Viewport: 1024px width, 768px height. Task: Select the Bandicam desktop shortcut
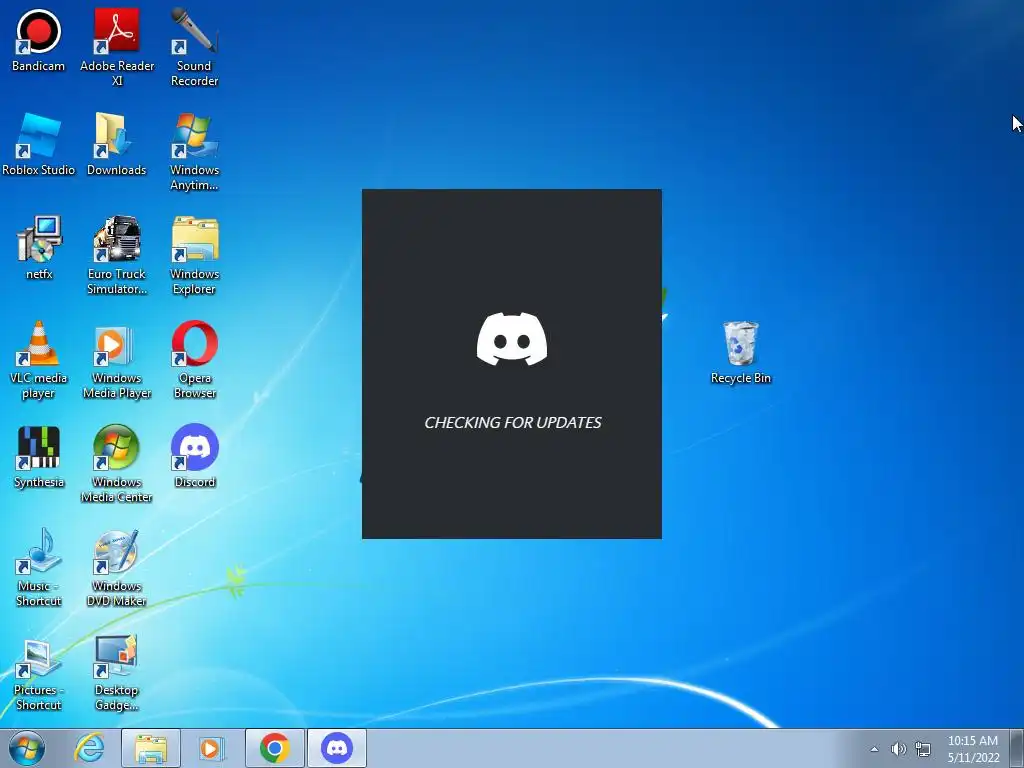39,40
